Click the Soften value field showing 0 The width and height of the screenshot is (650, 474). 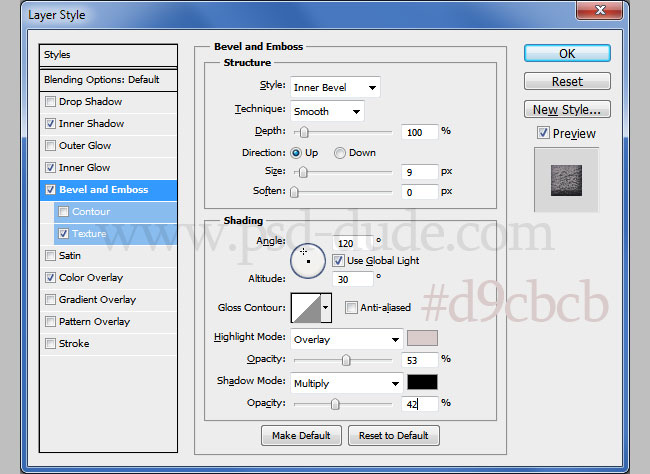coord(420,192)
